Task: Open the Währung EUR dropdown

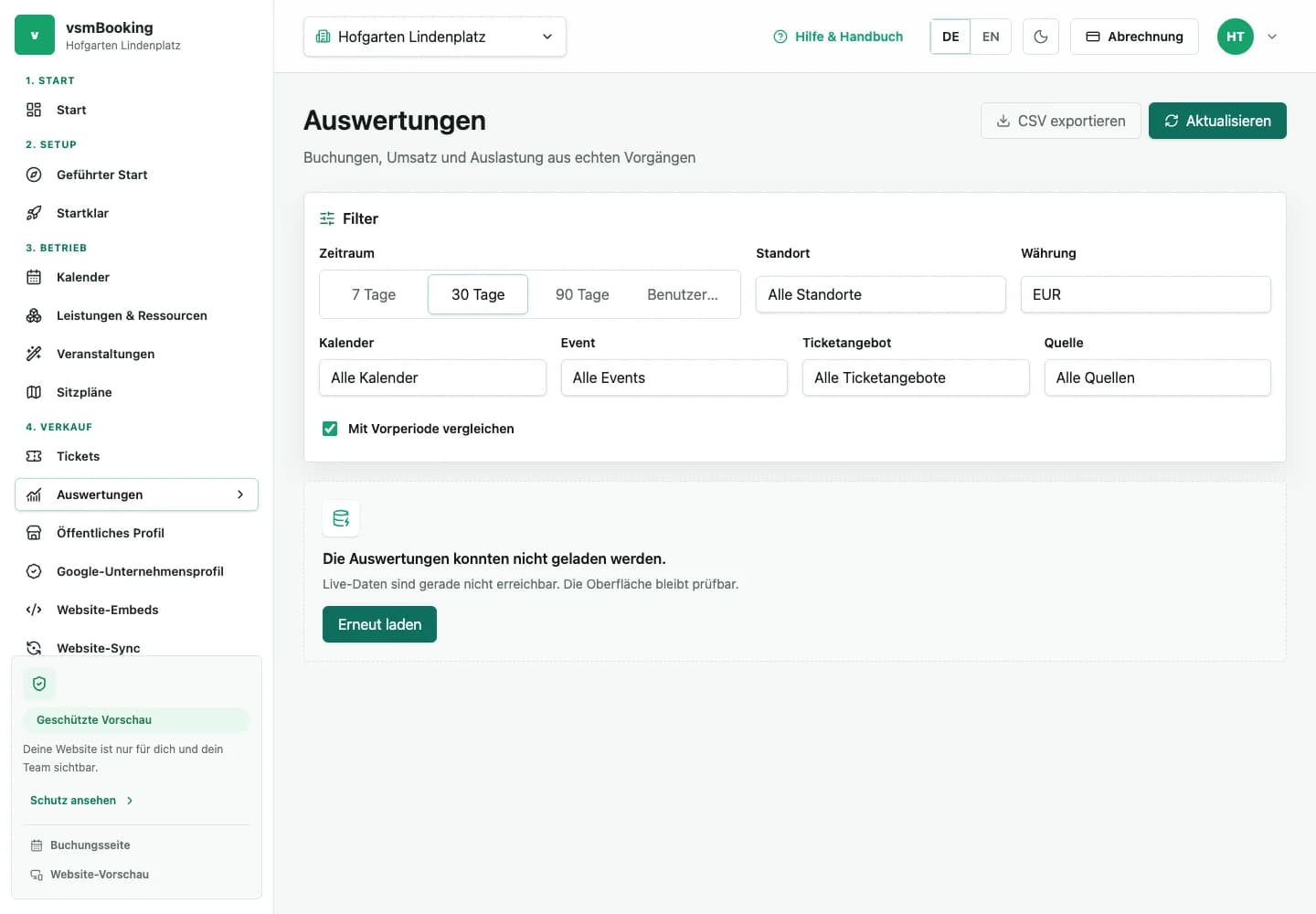Action: point(1146,294)
